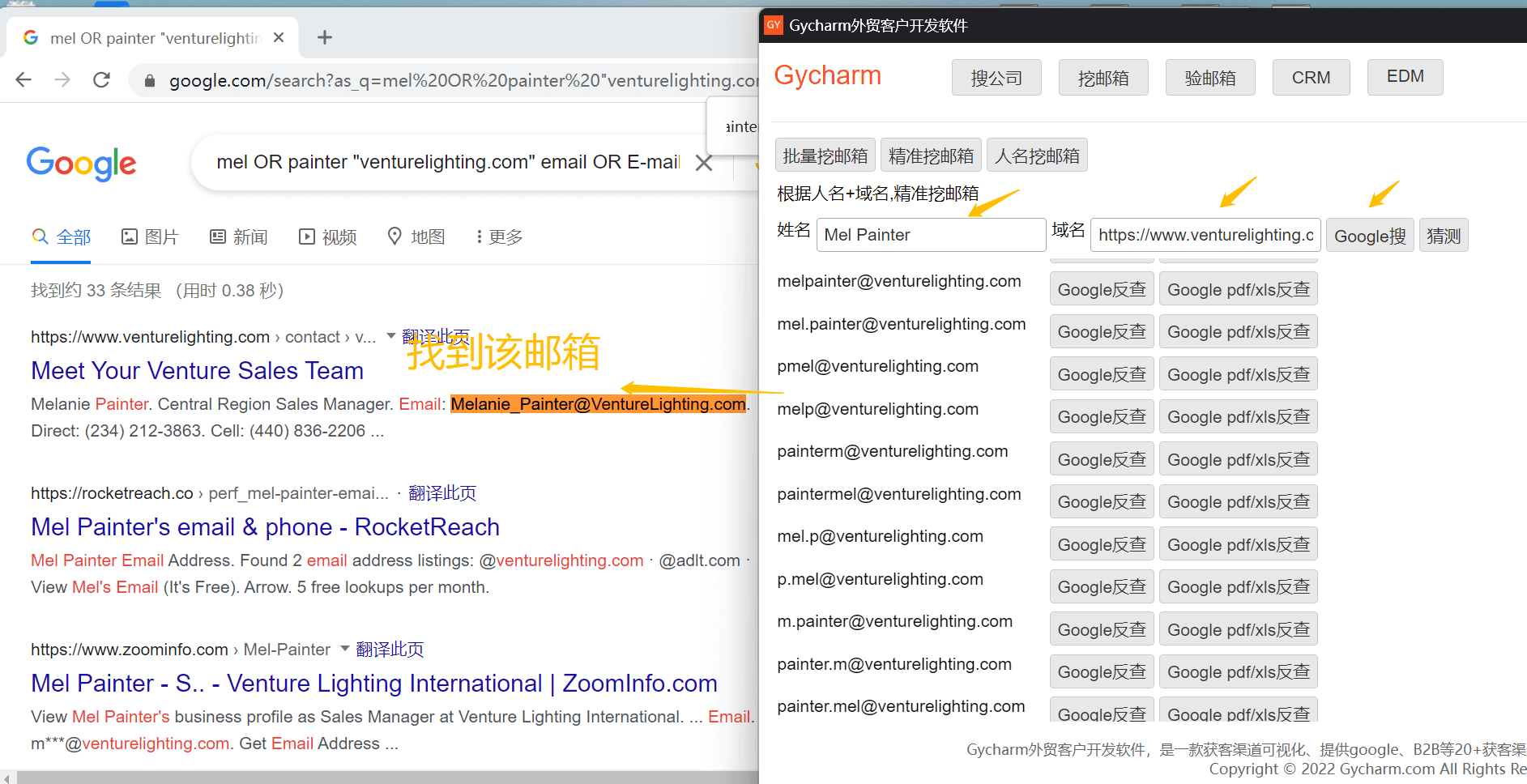Screen dimensions: 1527x784
Task: Click the Google logo
Action: pyautogui.click(x=81, y=164)
